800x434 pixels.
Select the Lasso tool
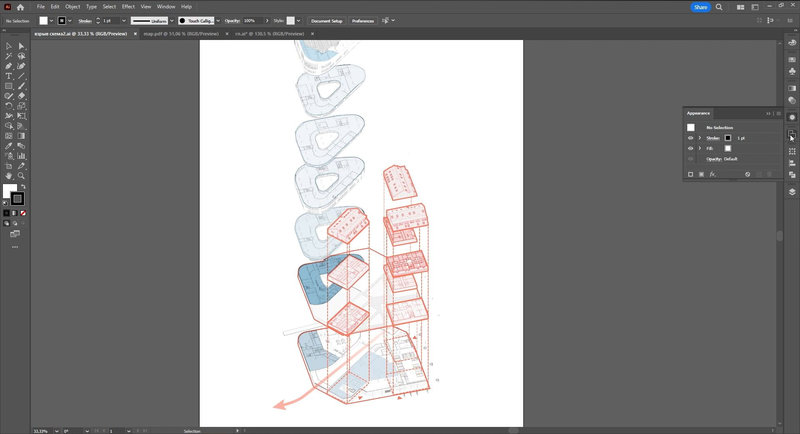click(21, 56)
